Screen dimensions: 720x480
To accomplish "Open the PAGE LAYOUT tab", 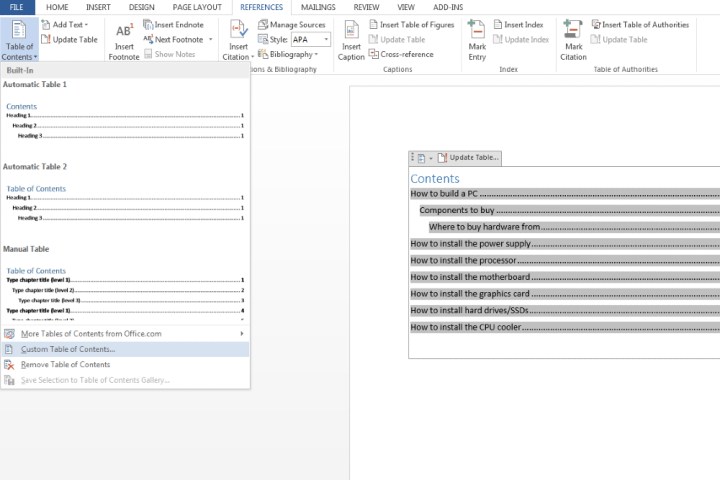I will coord(197,7).
